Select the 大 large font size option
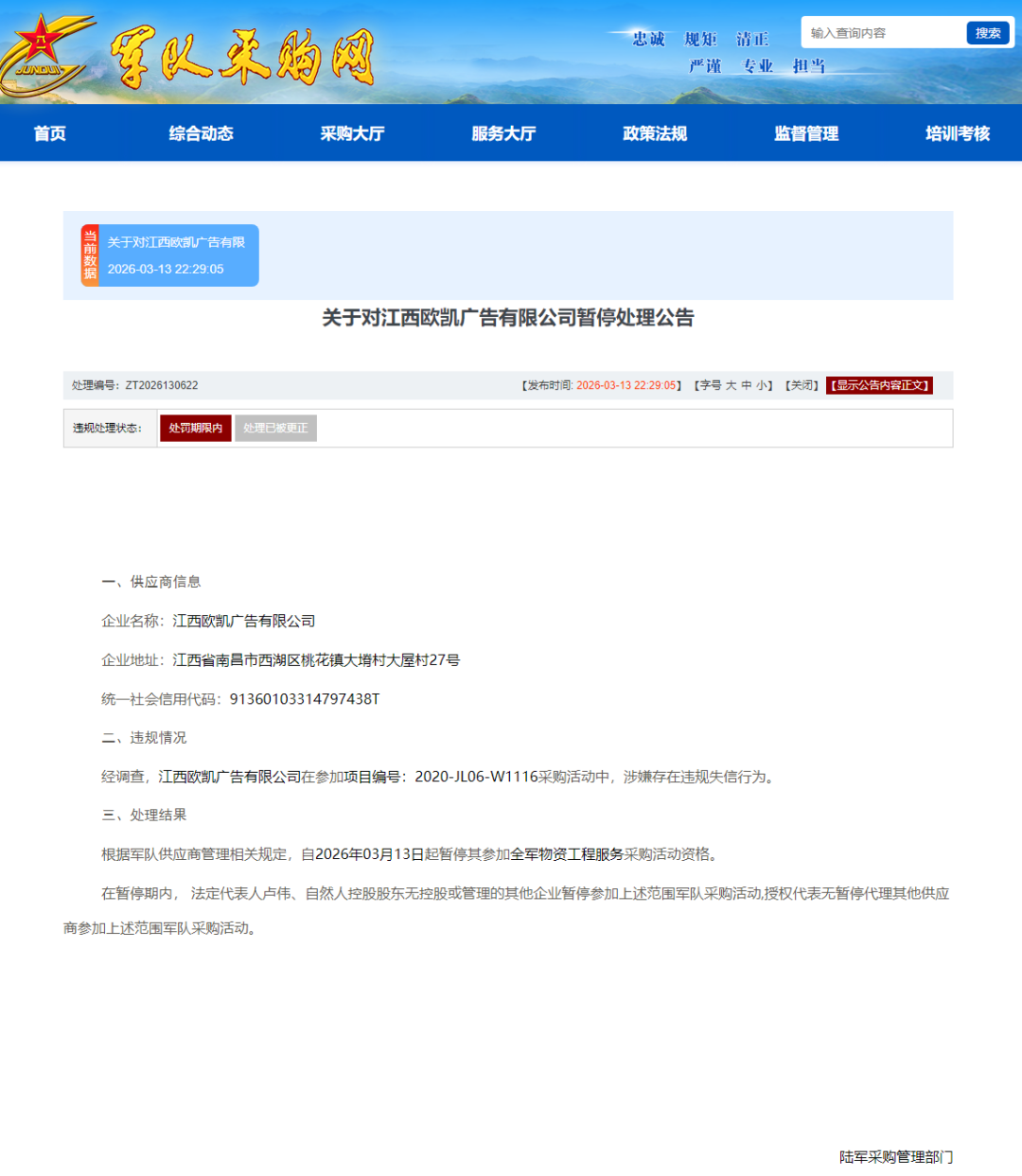 coord(733,385)
